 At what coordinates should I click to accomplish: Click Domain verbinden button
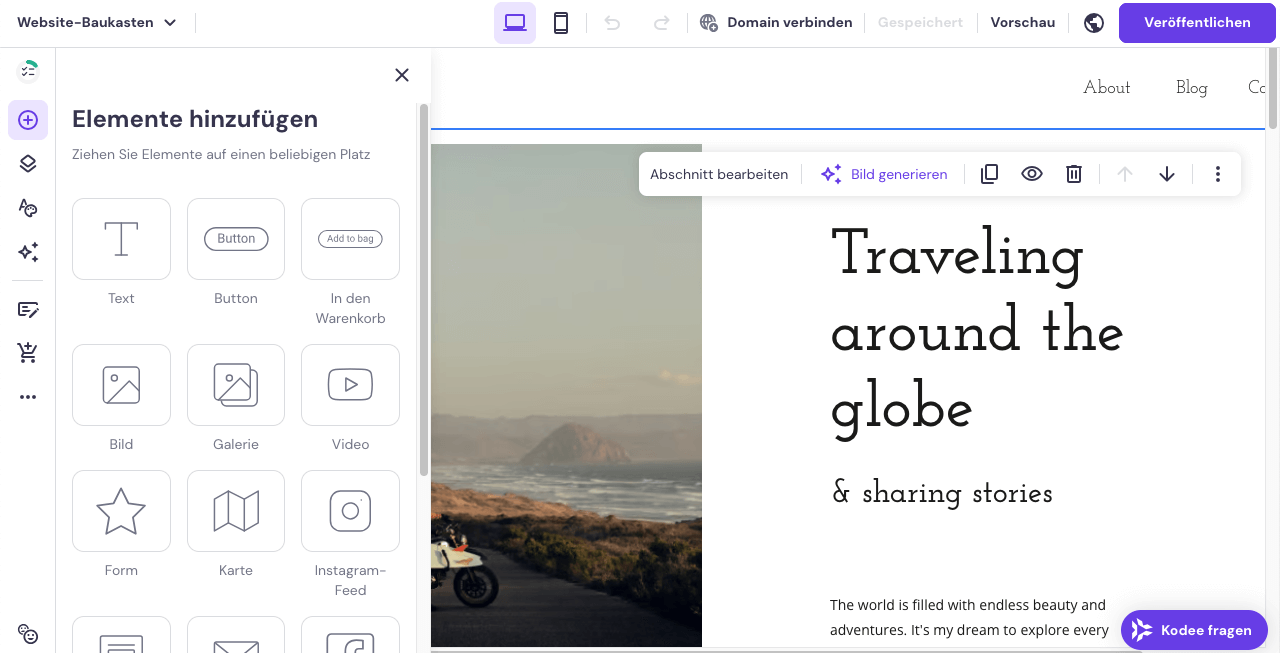pyautogui.click(x=776, y=22)
